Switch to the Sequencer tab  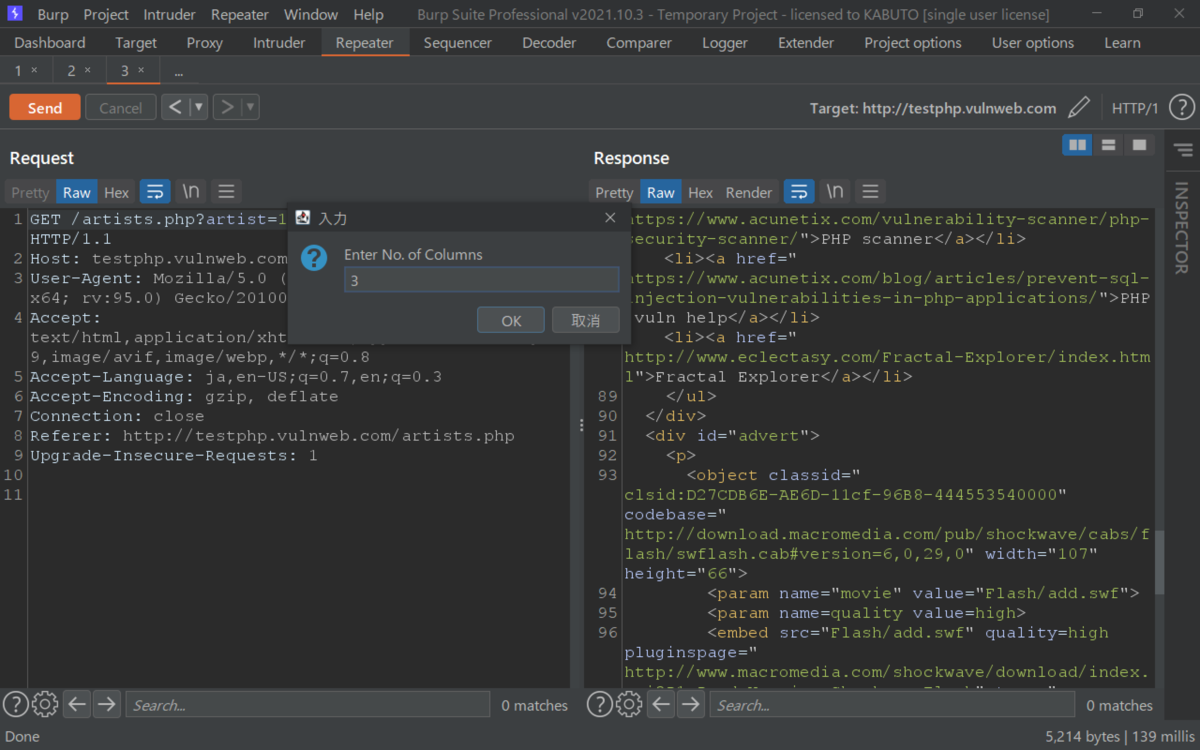coord(458,43)
